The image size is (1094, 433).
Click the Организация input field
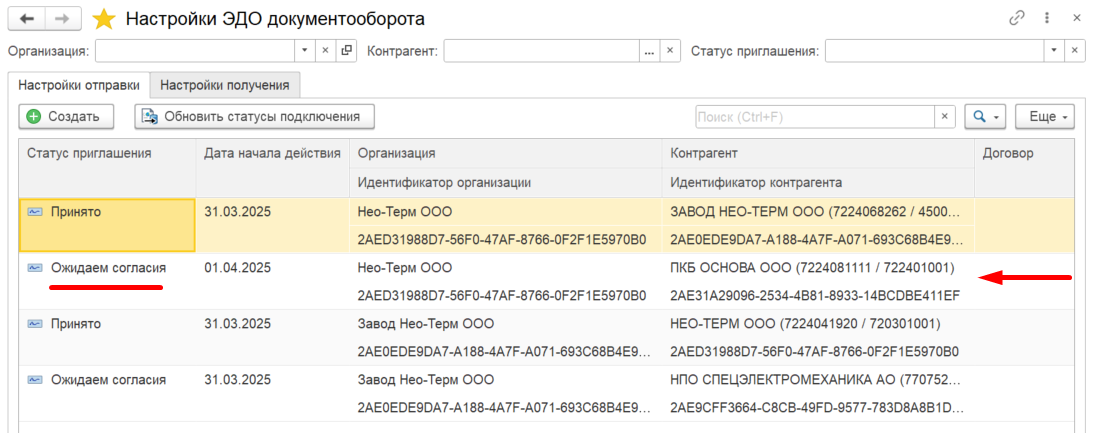pyautogui.click(x=195, y=51)
